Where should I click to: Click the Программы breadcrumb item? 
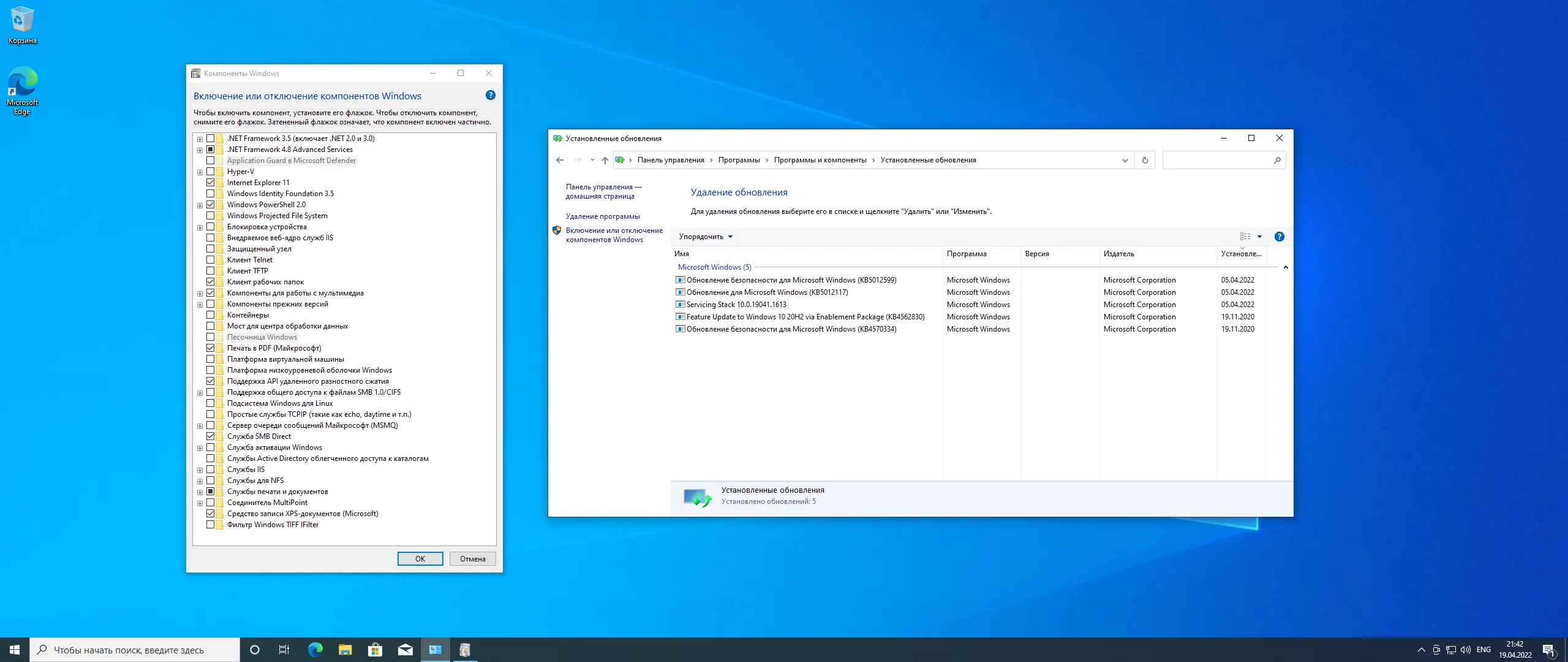tap(739, 160)
